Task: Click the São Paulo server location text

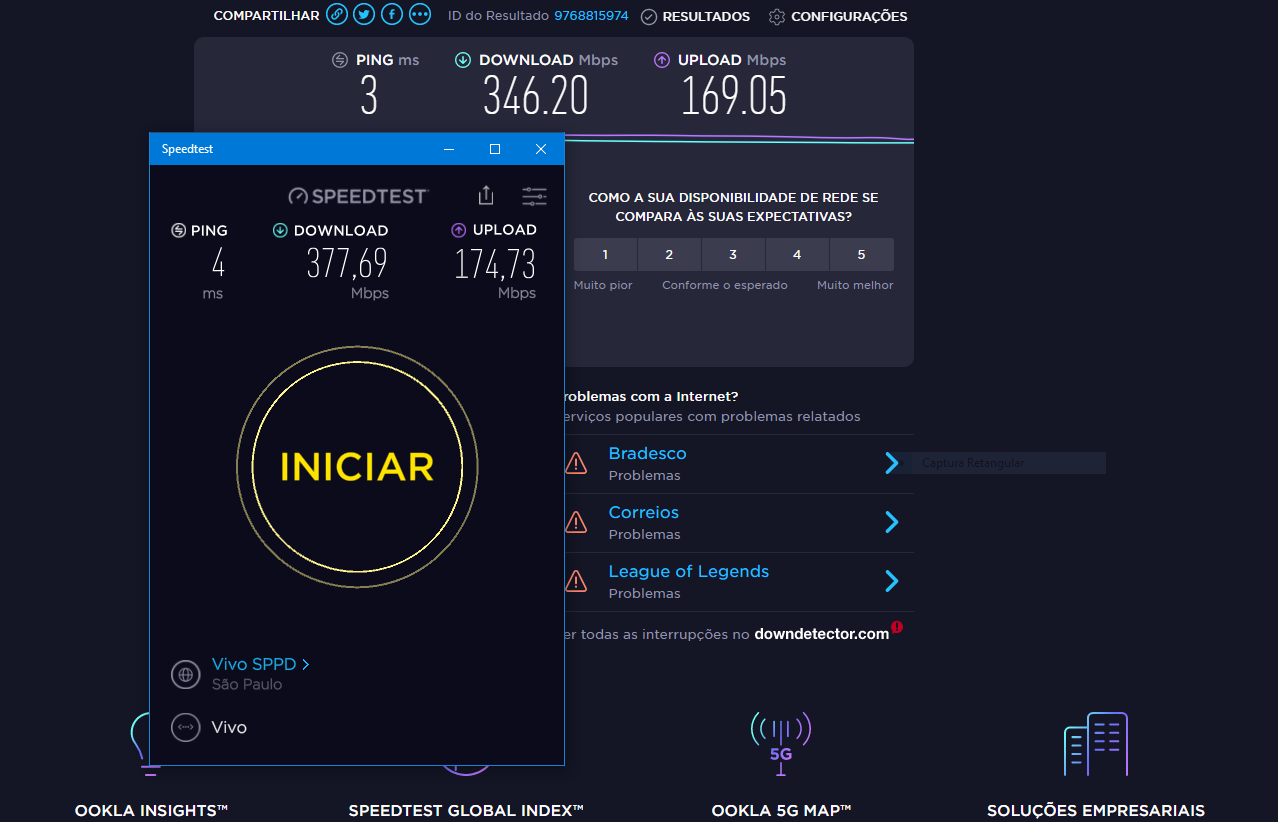Action: 247,685
